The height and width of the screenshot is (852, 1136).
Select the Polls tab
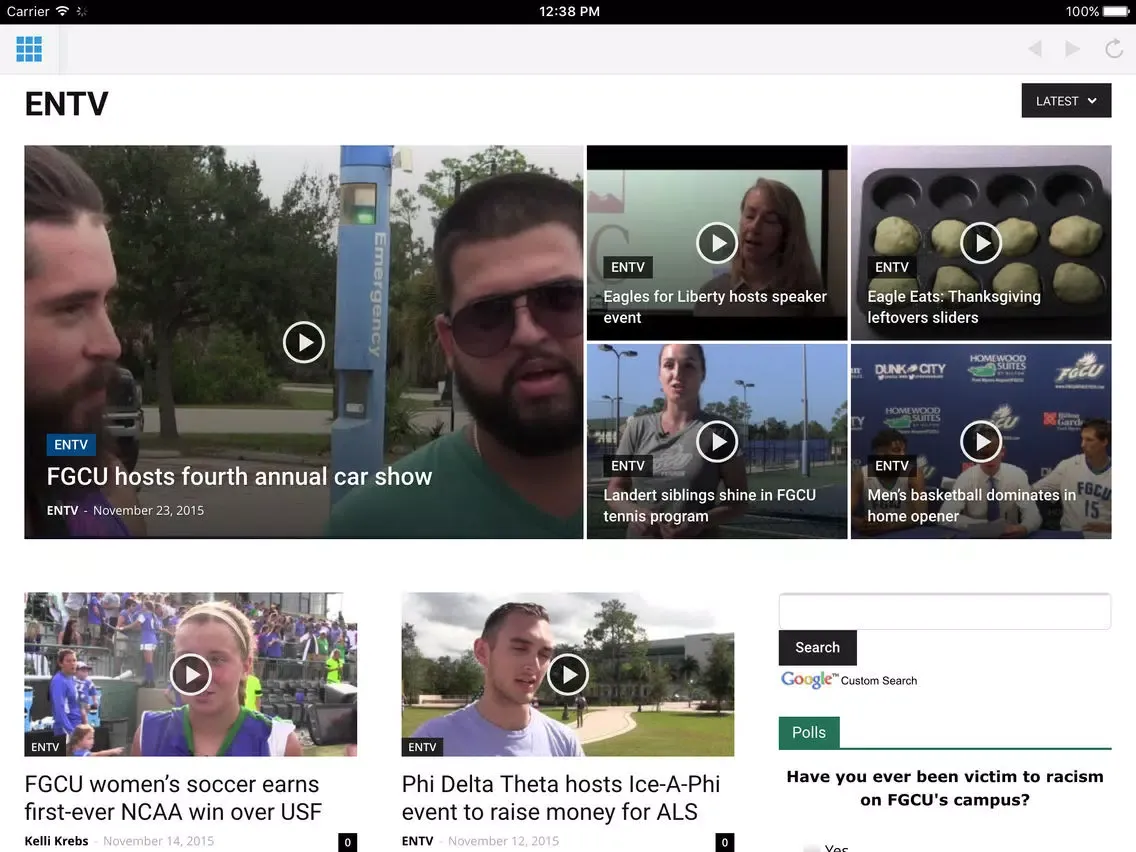[x=809, y=732]
